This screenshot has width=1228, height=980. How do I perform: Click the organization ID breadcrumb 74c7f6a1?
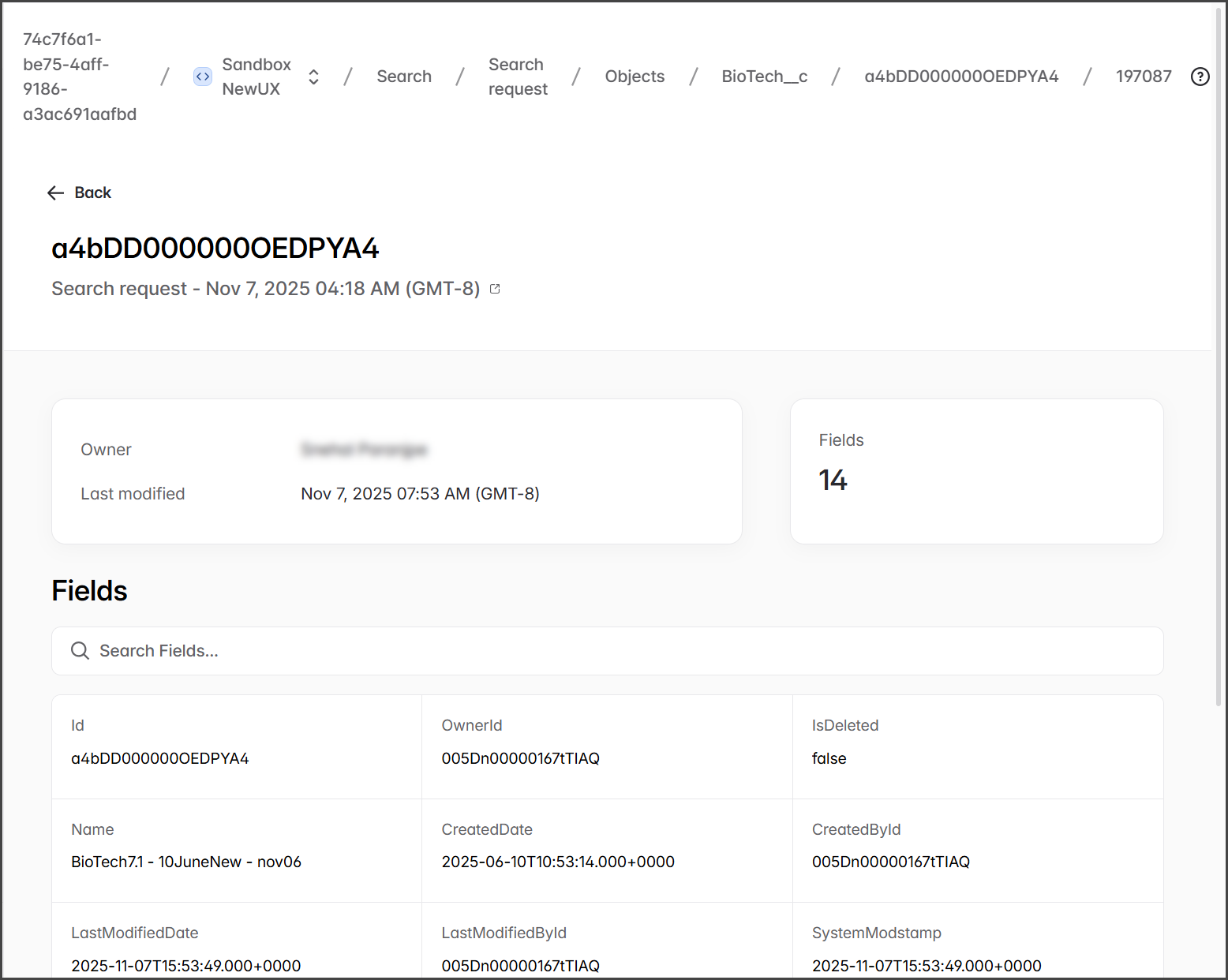point(79,77)
